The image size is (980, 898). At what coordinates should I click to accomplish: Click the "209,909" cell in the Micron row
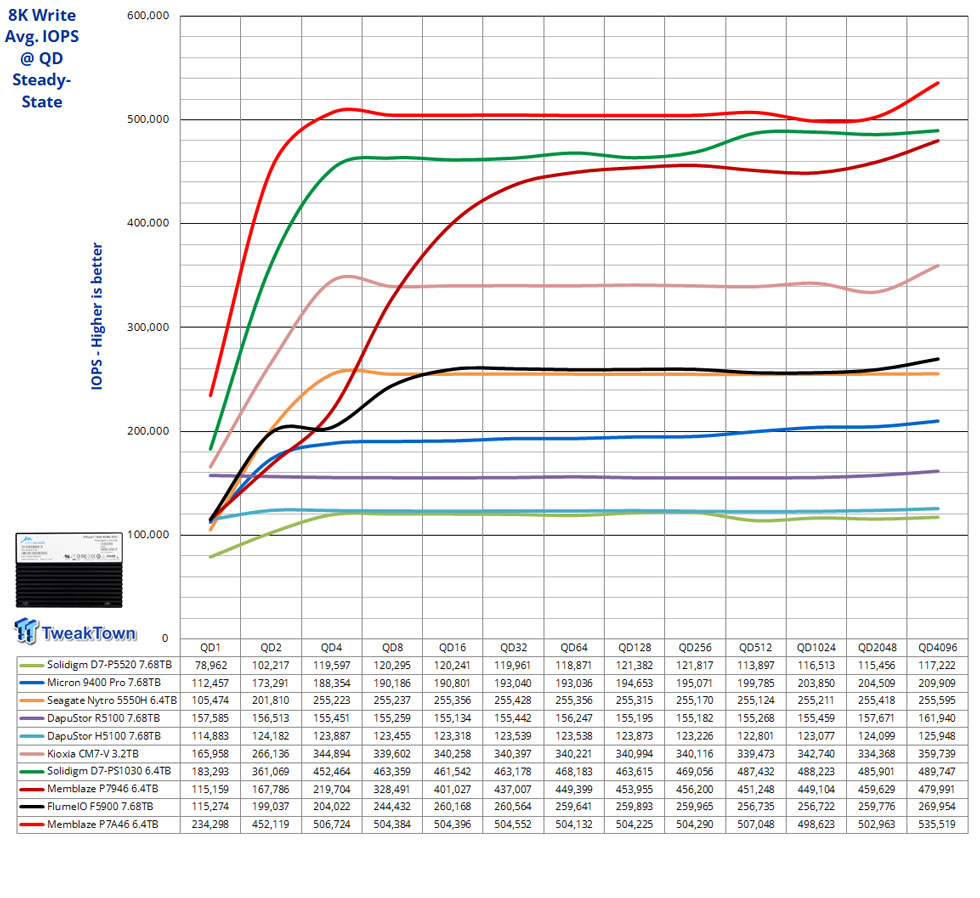(938, 683)
